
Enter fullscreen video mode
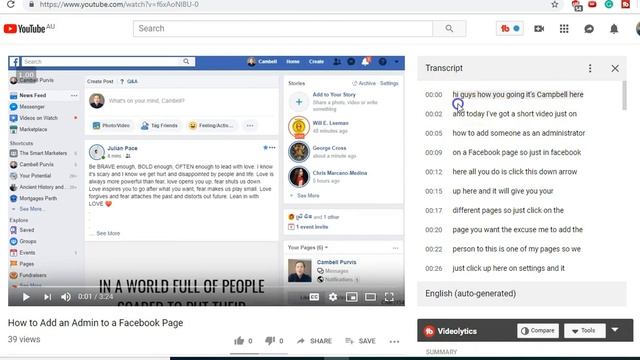pos(389,297)
